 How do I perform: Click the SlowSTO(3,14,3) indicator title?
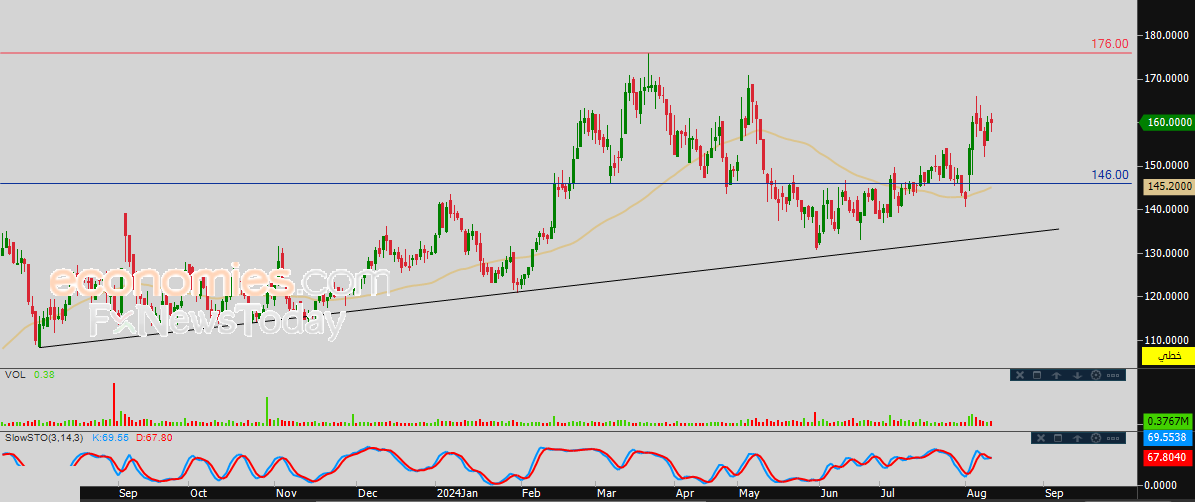point(44,437)
